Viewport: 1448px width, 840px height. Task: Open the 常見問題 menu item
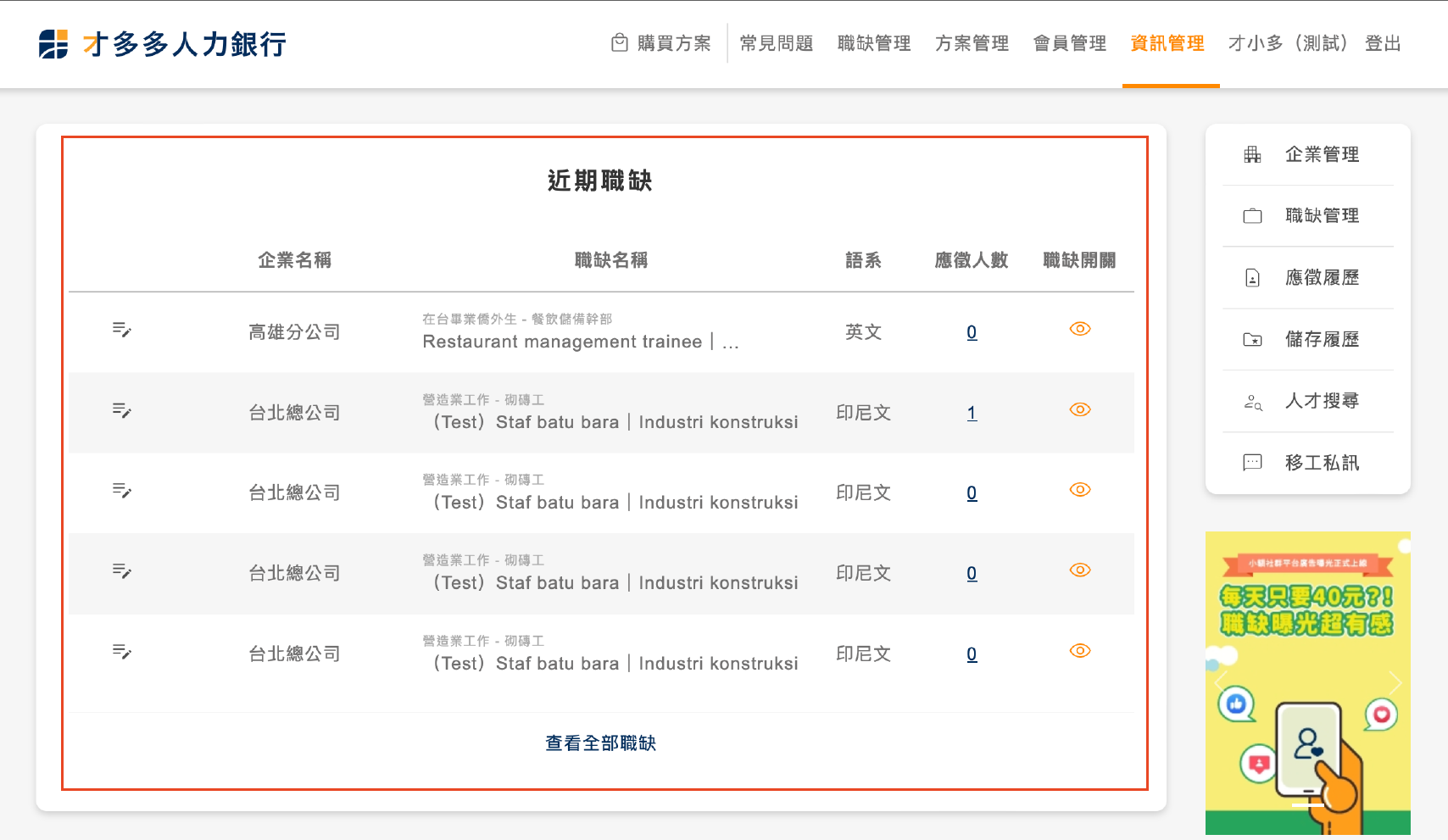pyautogui.click(x=776, y=43)
